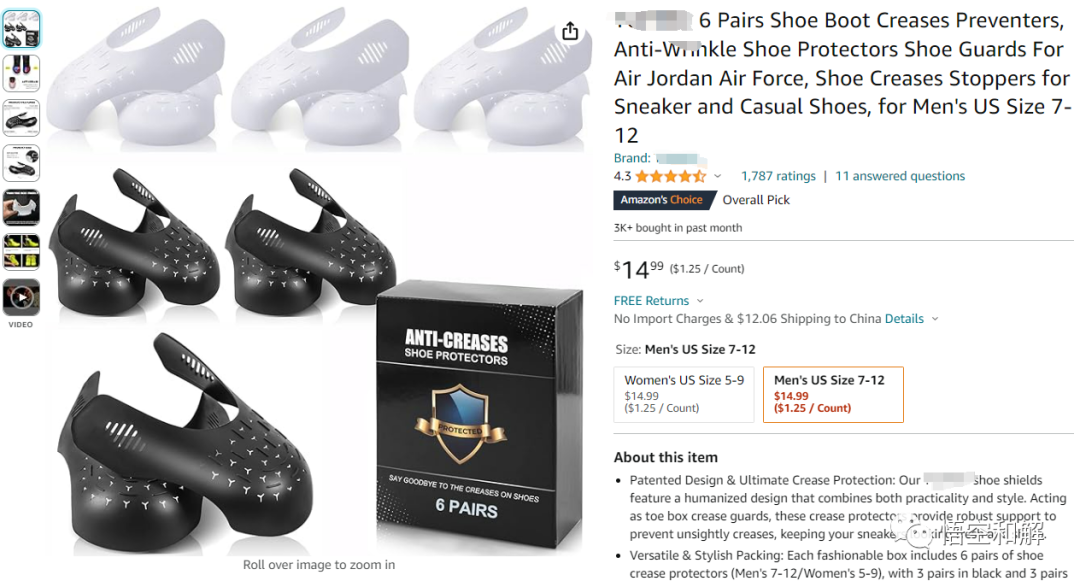Select Women's US Size 5-9 option
1080x581 pixels.
[x=684, y=394]
